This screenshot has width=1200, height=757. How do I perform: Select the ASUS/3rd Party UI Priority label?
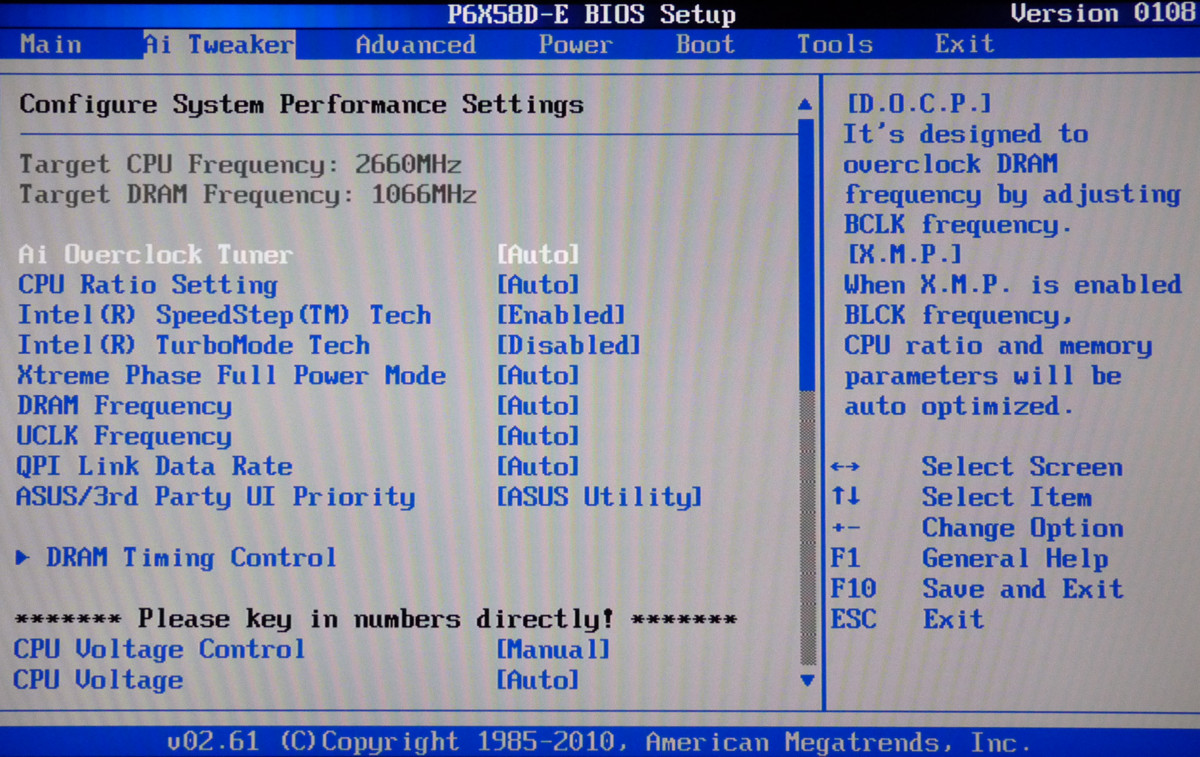click(216, 497)
